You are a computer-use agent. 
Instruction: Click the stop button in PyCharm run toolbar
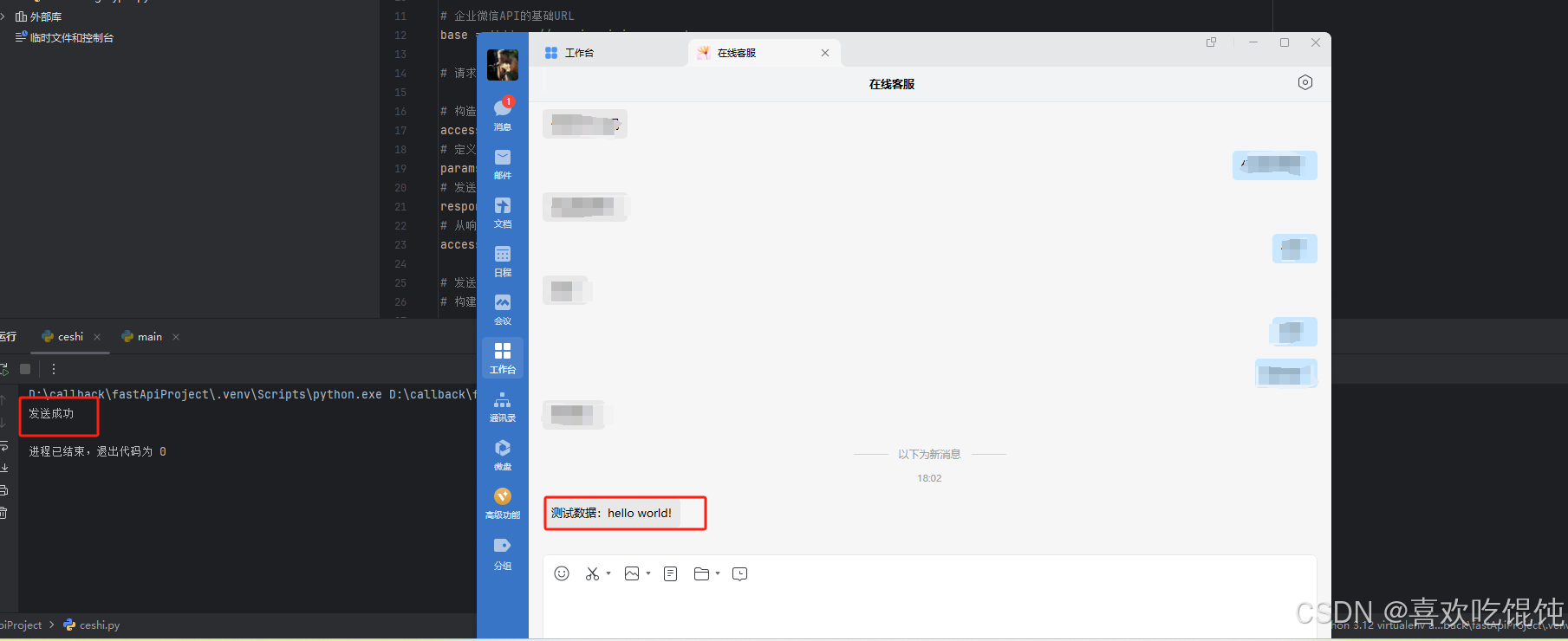(x=25, y=369)
